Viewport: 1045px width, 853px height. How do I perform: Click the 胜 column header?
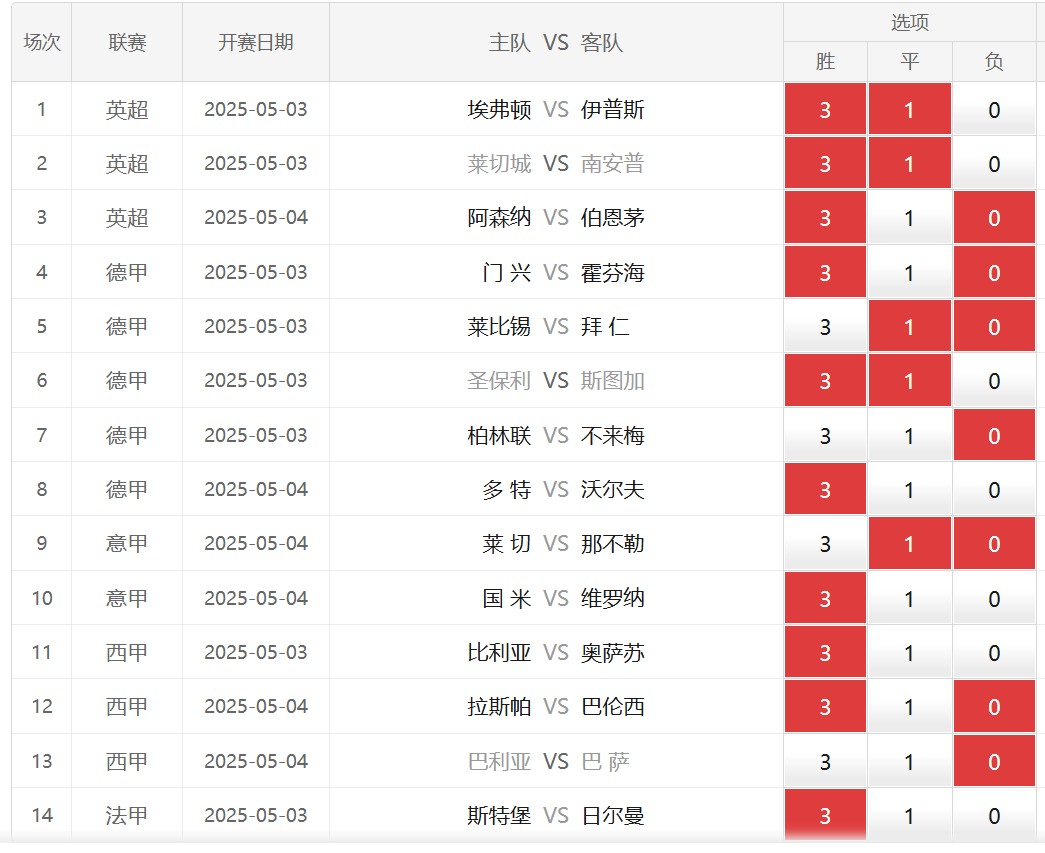(825, 61)
